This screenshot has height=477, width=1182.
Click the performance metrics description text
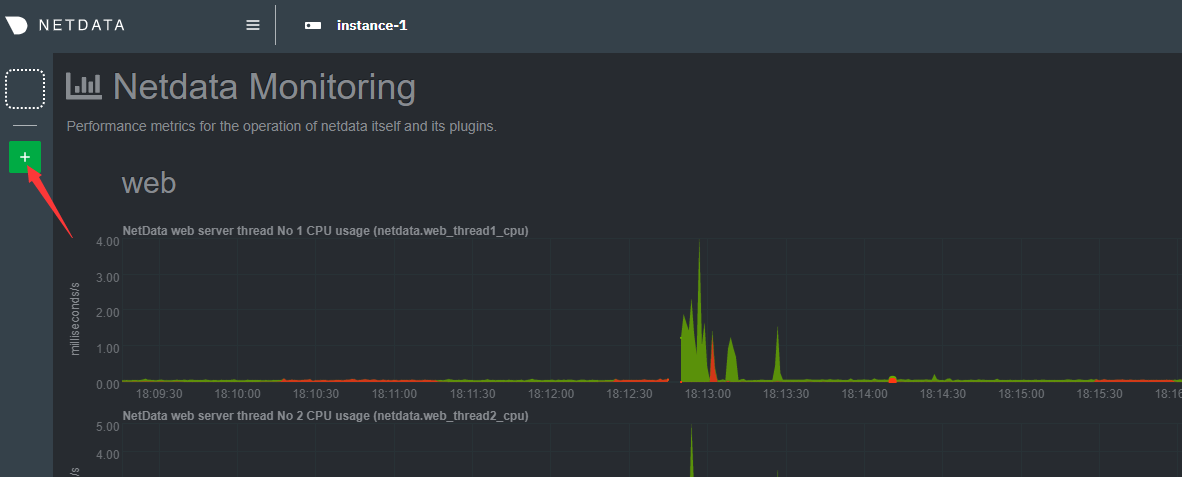[x=281, y=127]
